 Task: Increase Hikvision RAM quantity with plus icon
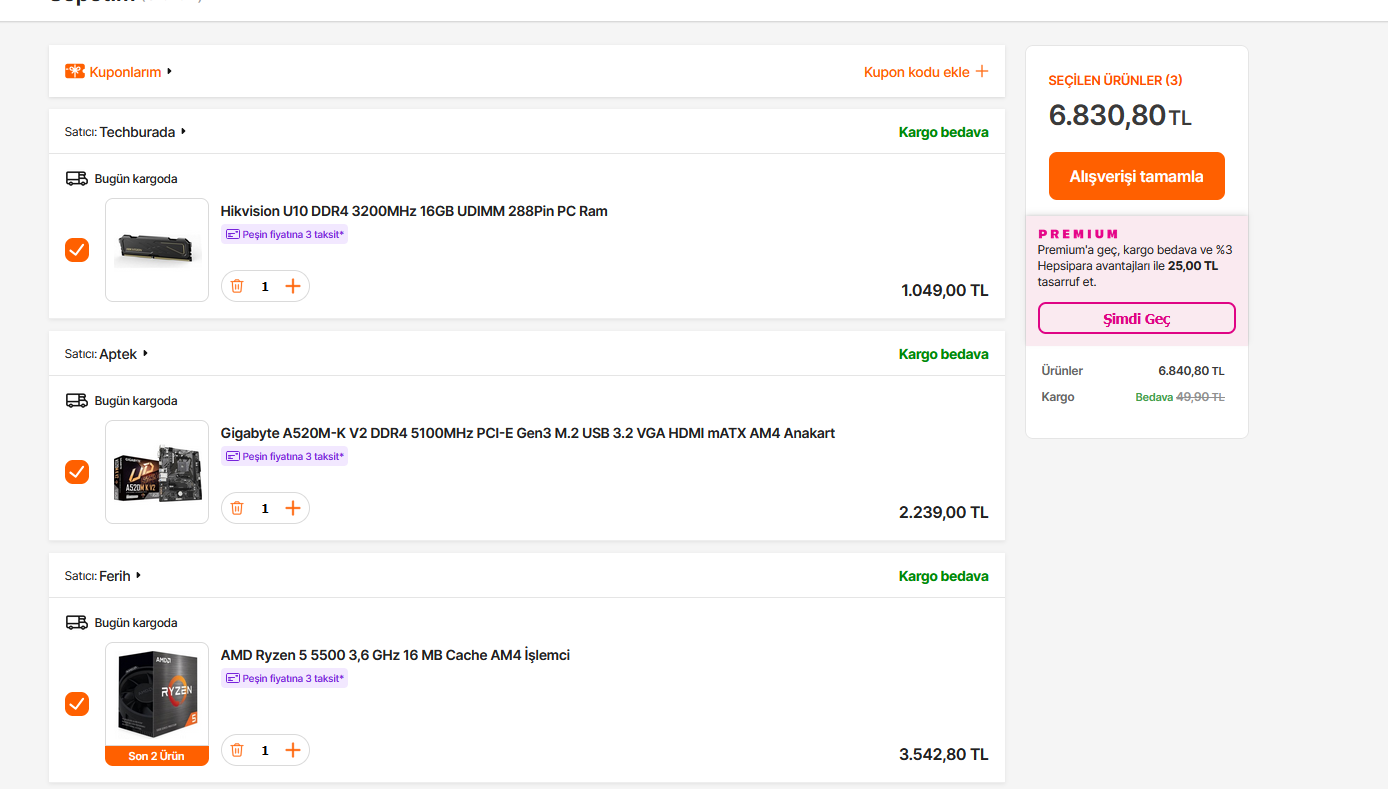[x=293, y=286]
